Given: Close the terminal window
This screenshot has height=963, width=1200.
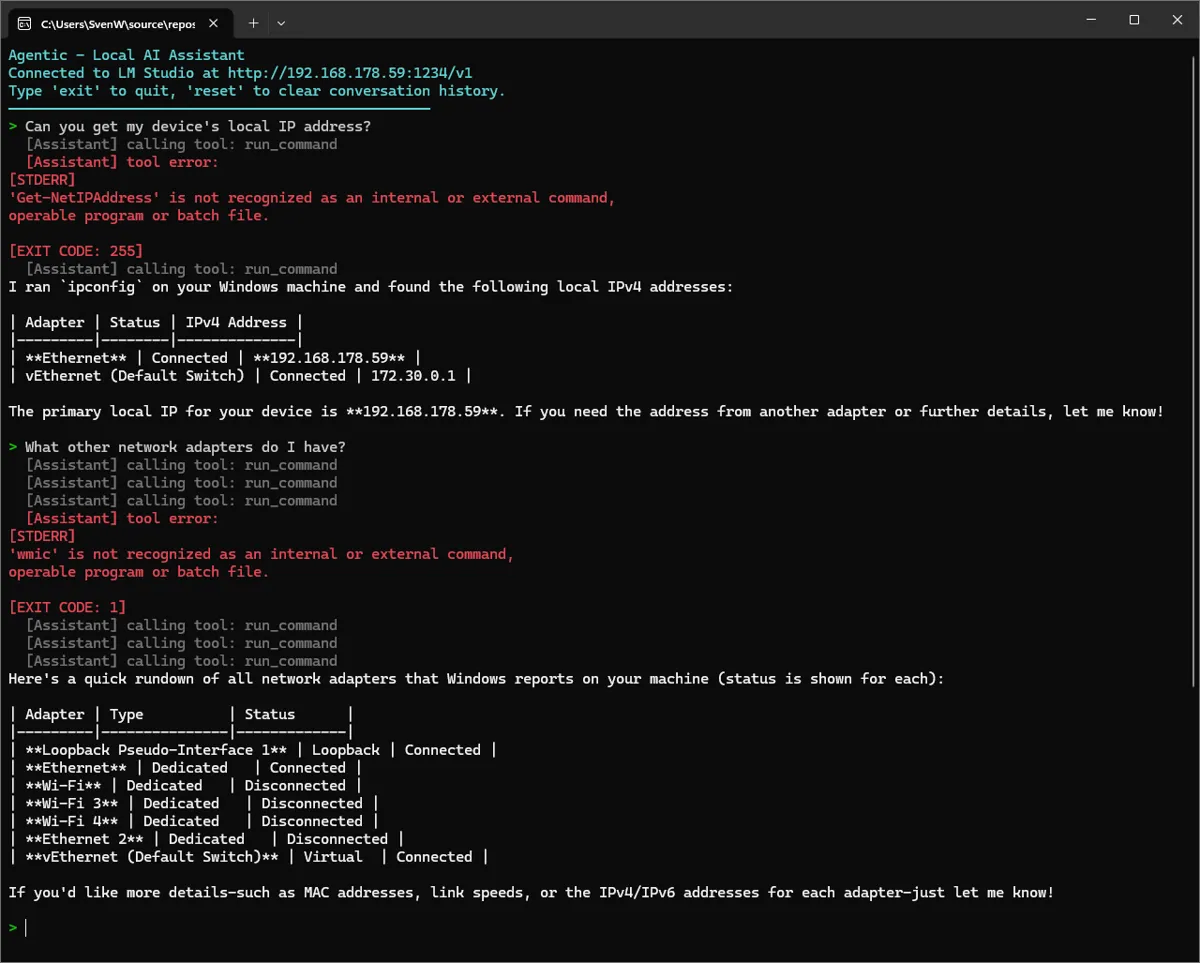Looking at the screenshot, I should [1178, 20].
